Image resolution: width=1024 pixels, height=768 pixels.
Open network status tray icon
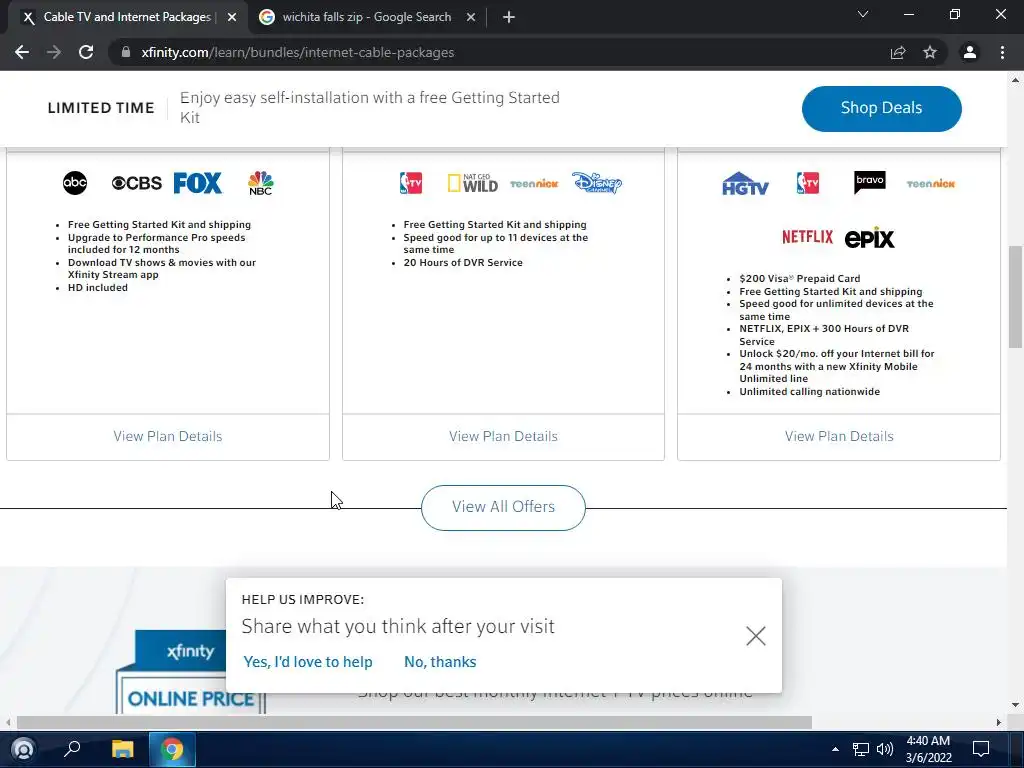tap(861, 750)
